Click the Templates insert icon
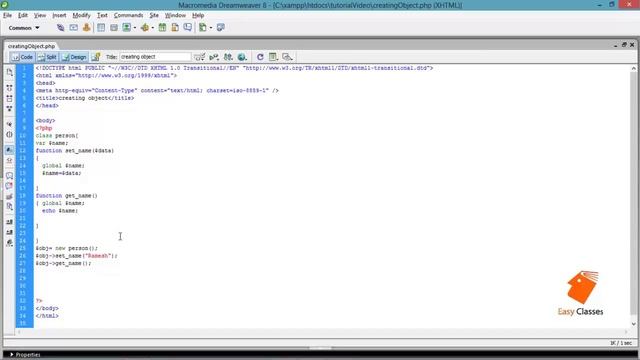 [203, 28]
